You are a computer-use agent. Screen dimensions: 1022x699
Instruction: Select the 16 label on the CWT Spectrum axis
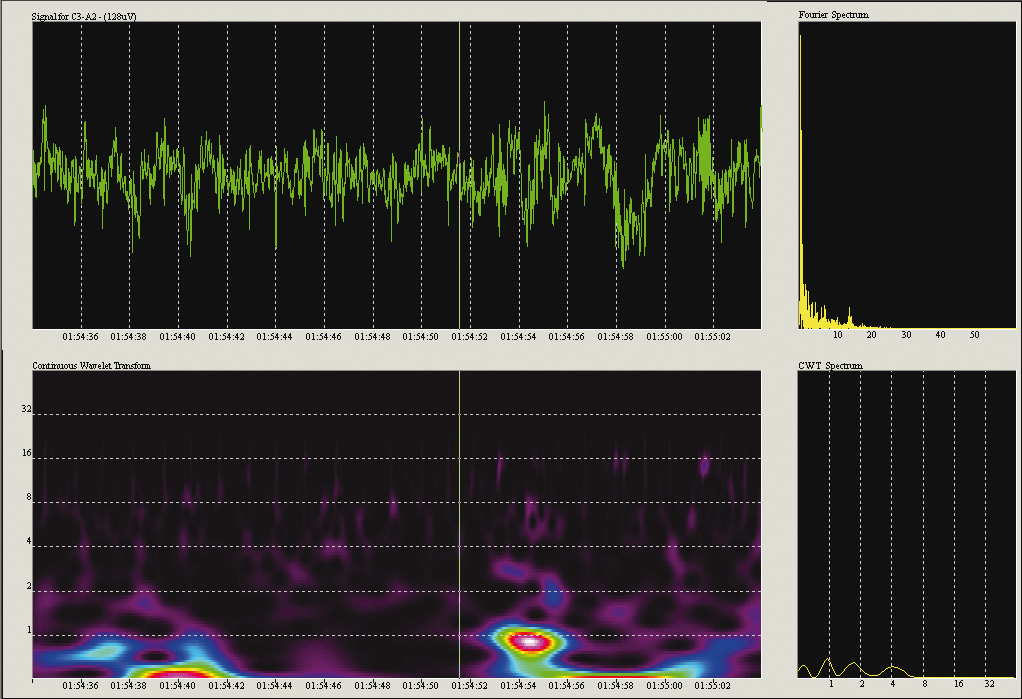pyautogui.click(x=958, y=684)
